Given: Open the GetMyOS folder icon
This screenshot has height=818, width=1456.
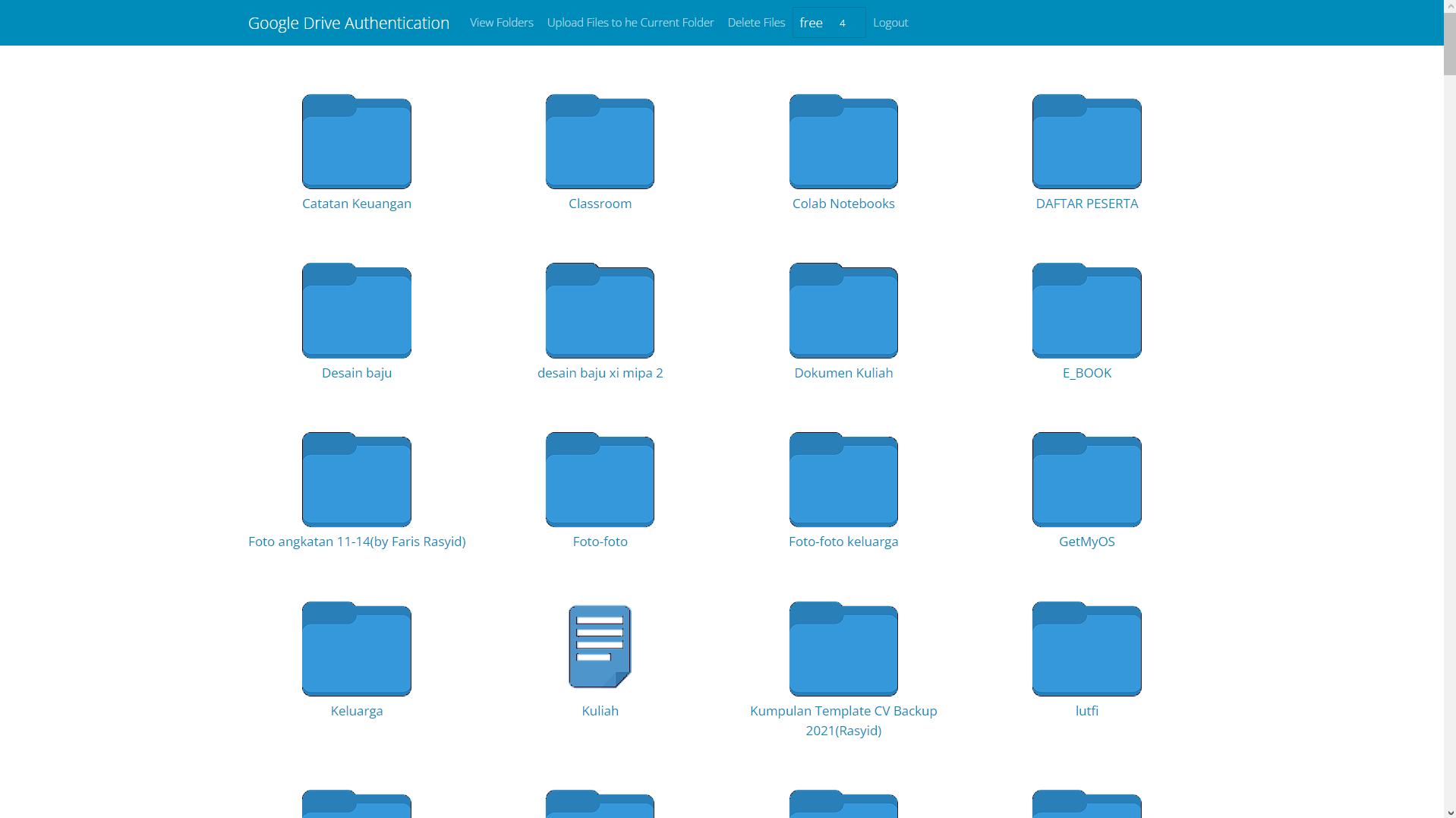Looking at the screenshot, I should click(1087, 479).
